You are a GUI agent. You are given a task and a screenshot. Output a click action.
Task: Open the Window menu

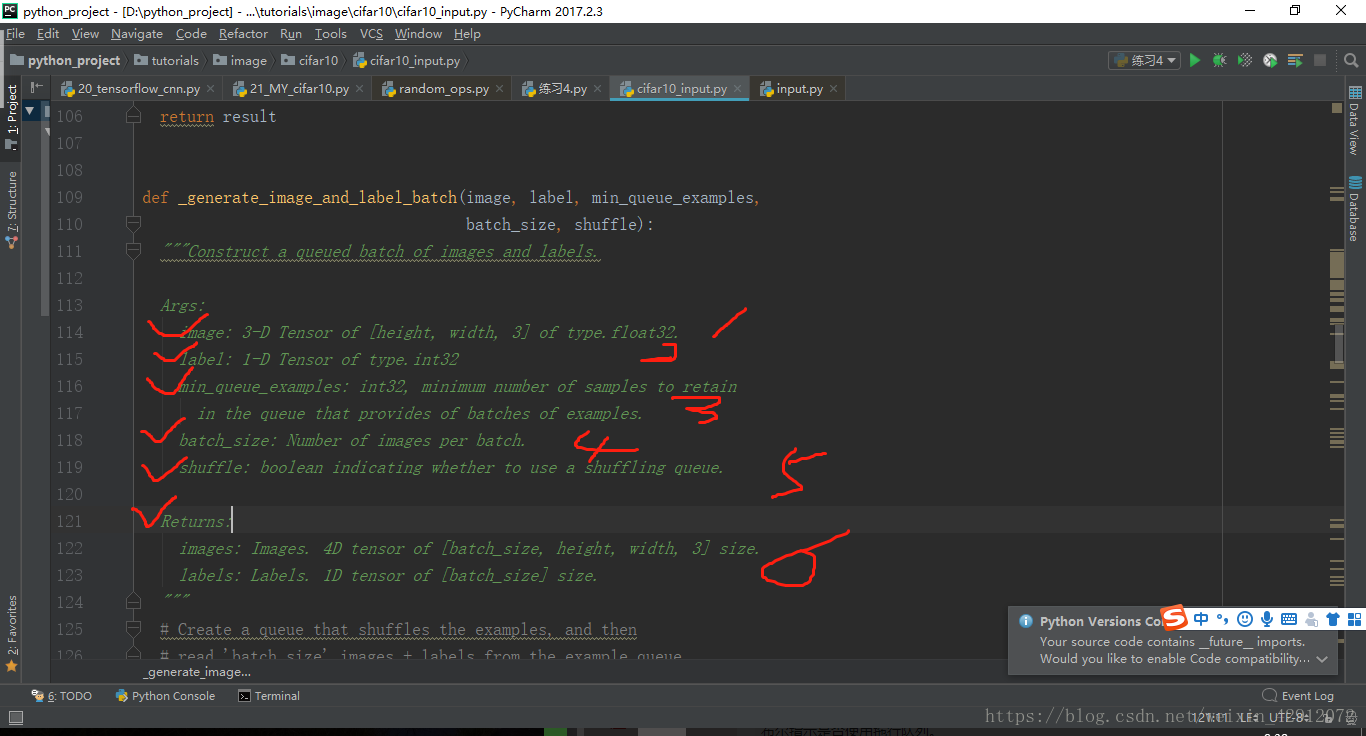(x=418, y=33)
